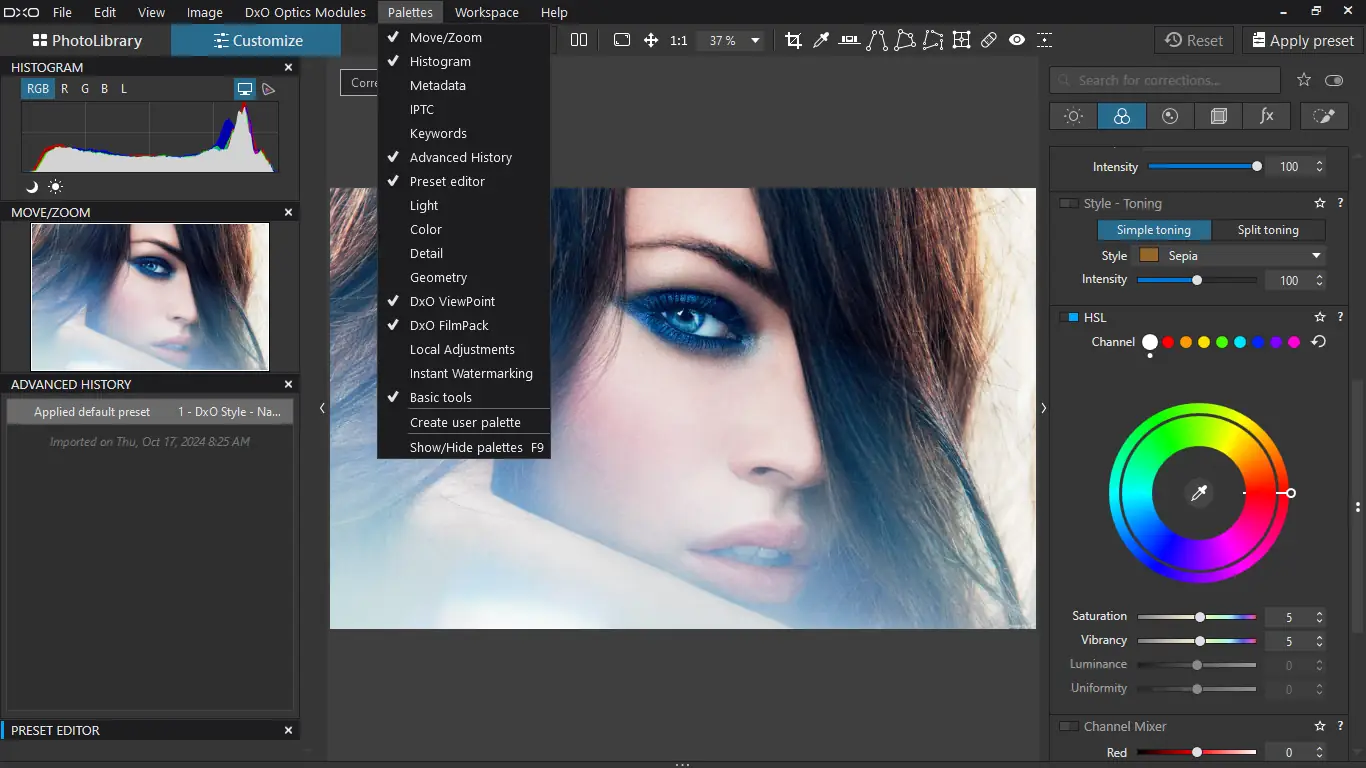Open the Effects (fx) tab
The image size is (1366, 768).
(1266, 116)
